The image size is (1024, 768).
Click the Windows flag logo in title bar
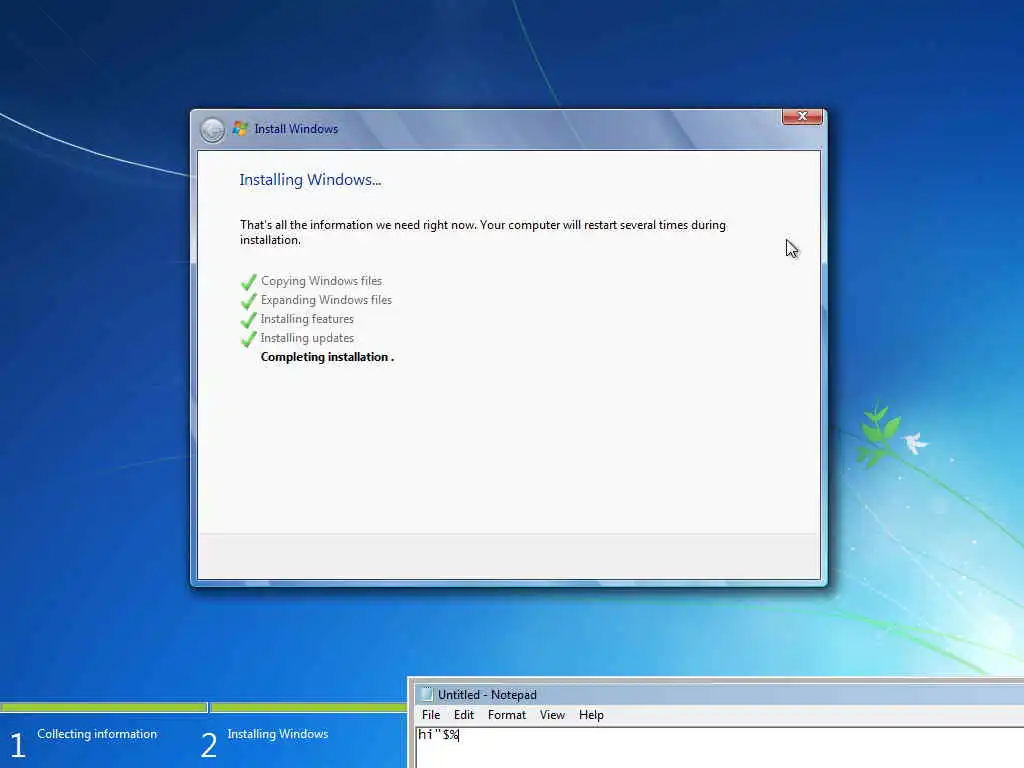click(x=240, y=129)
